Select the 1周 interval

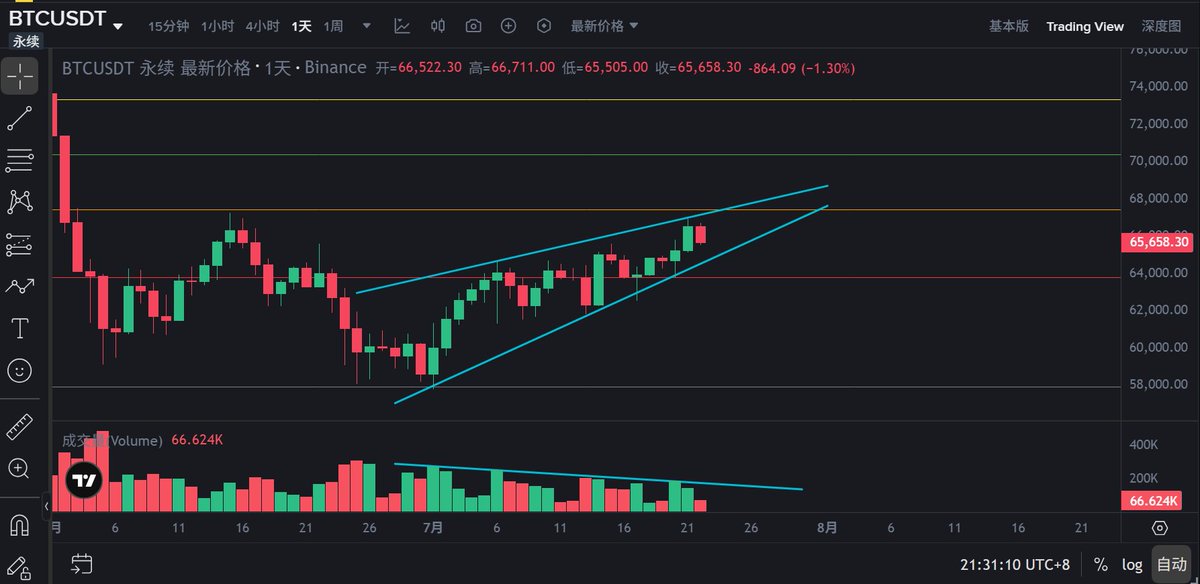[x=334, y=26]
